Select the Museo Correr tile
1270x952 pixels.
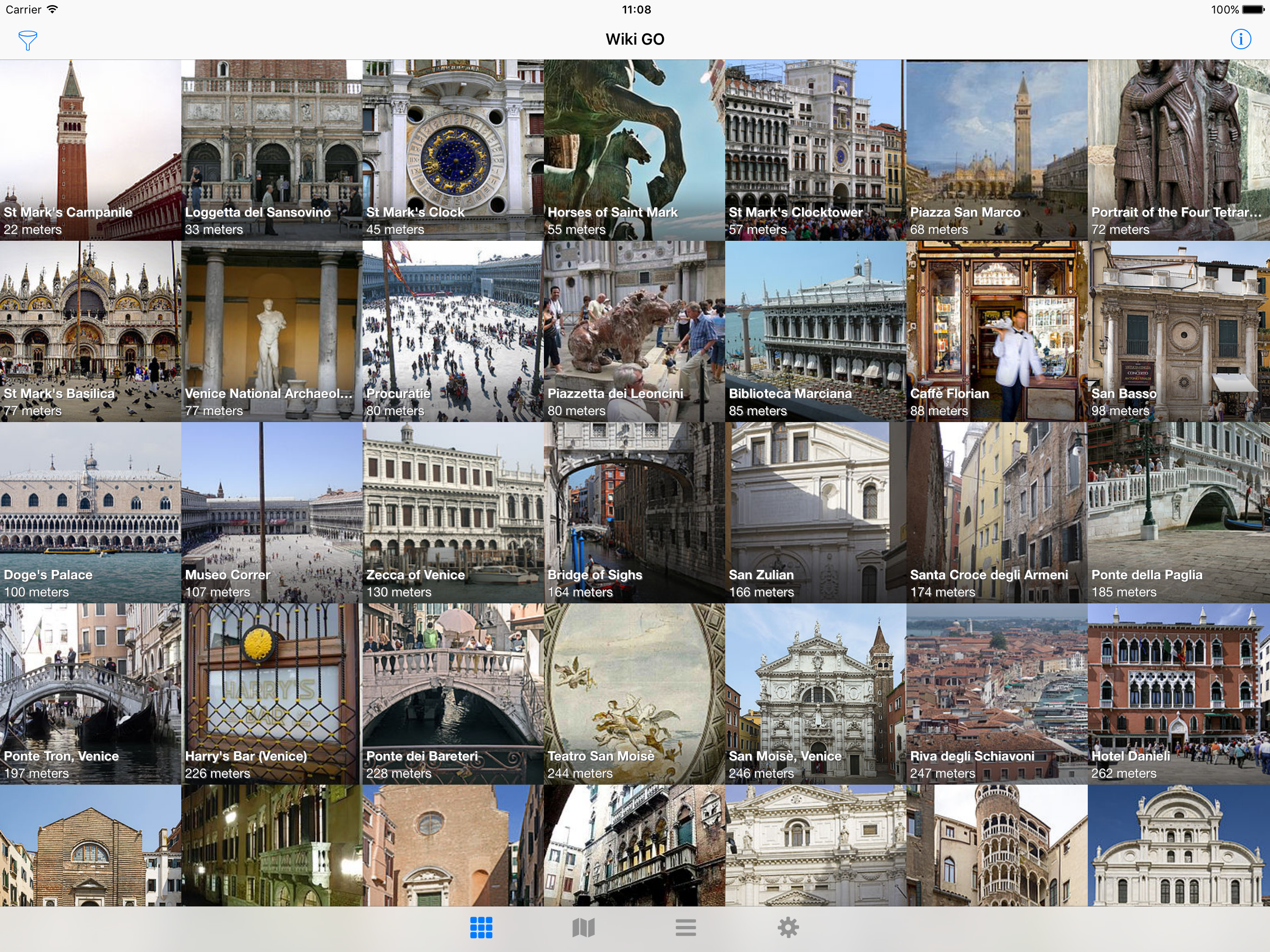click(271, 513)
